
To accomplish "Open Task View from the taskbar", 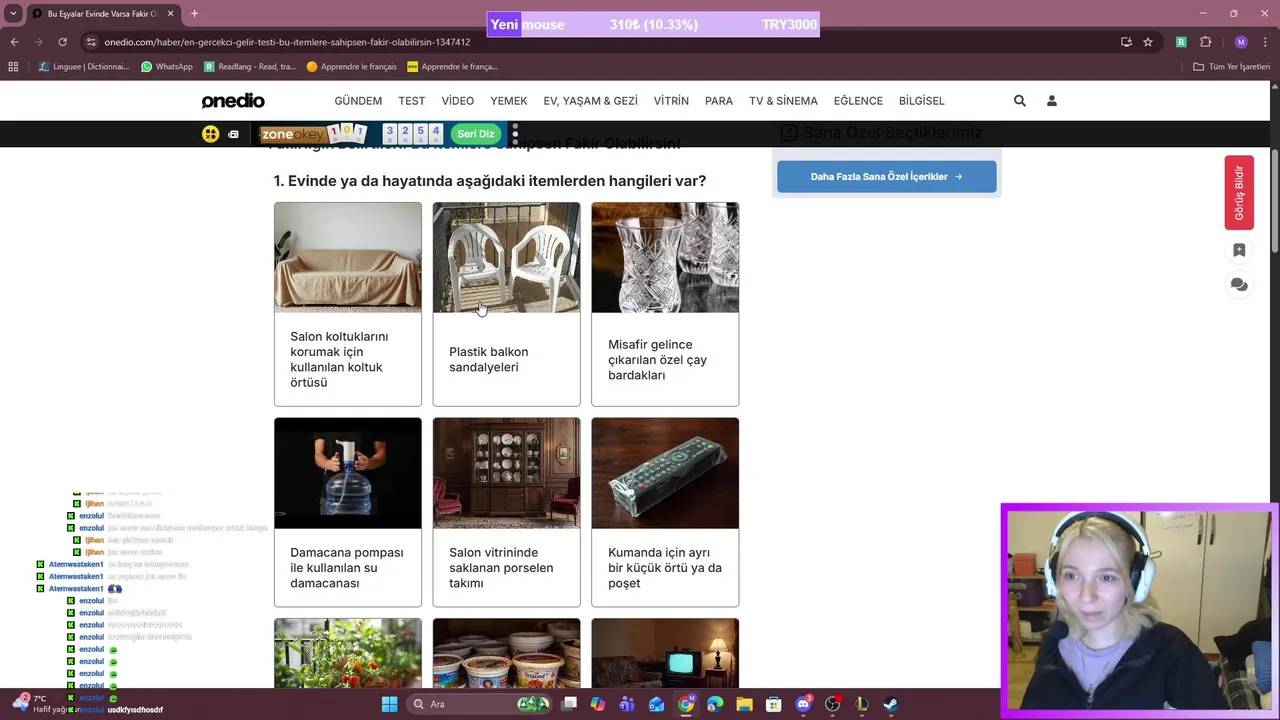I will click(x=569, y=704).
